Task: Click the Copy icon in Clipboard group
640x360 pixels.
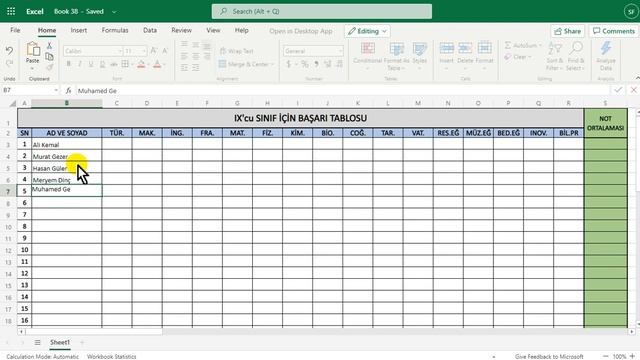Action: point(49,57)
